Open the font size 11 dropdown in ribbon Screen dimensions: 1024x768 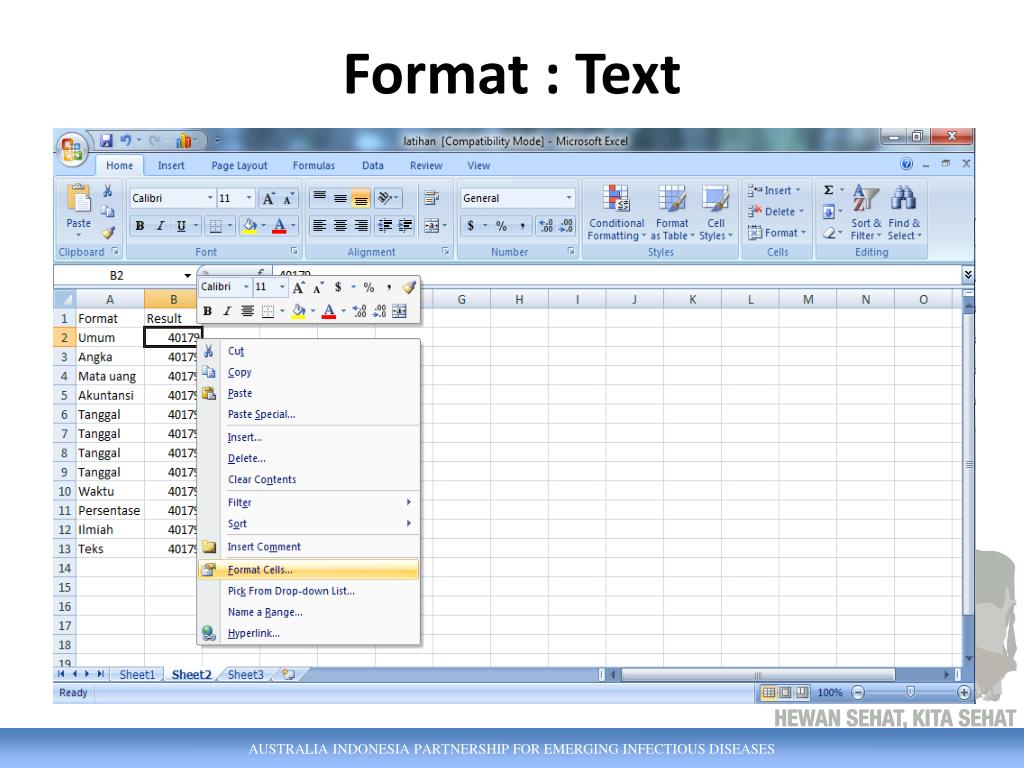pyautogui.click(x=249, y=198)
